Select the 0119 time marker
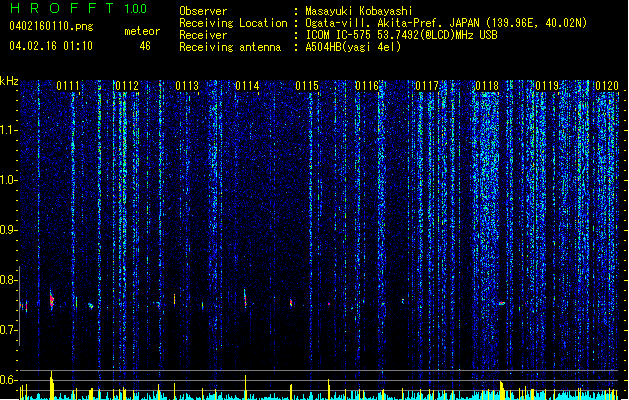The image size is (629, 400). tap(547, 86)
